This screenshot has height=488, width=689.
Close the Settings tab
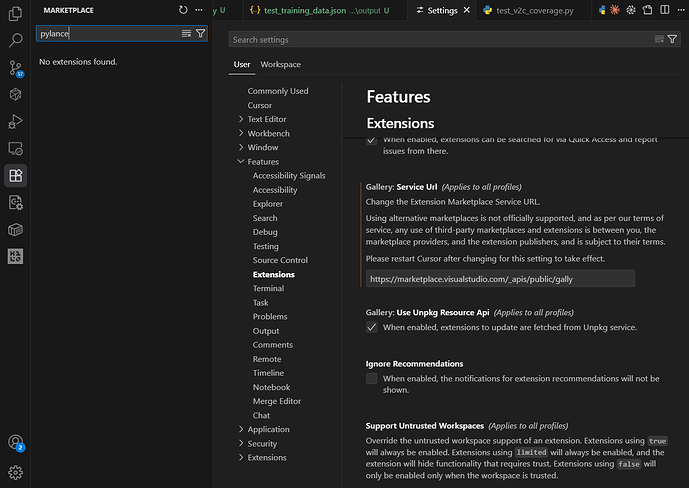(x=467, y=10)
